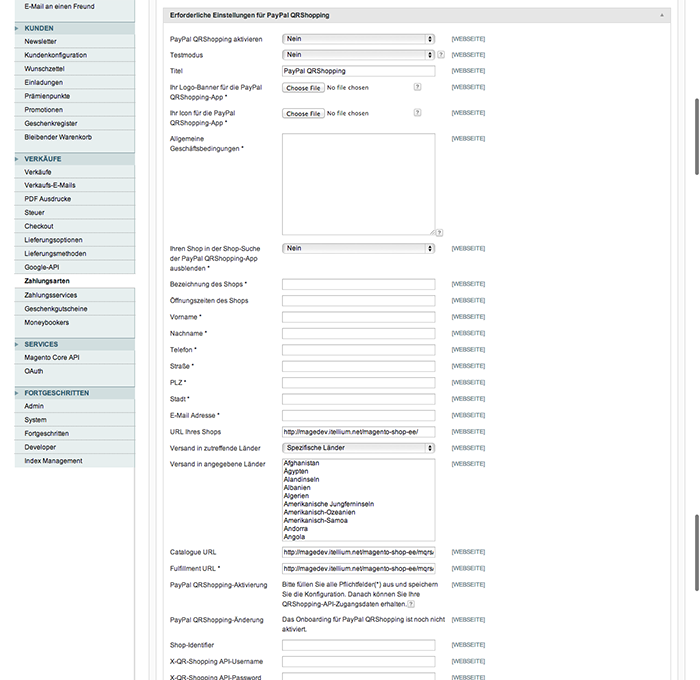
Task: Click help icon below Geschäftsbedingungen textarea
Action: 440,233
